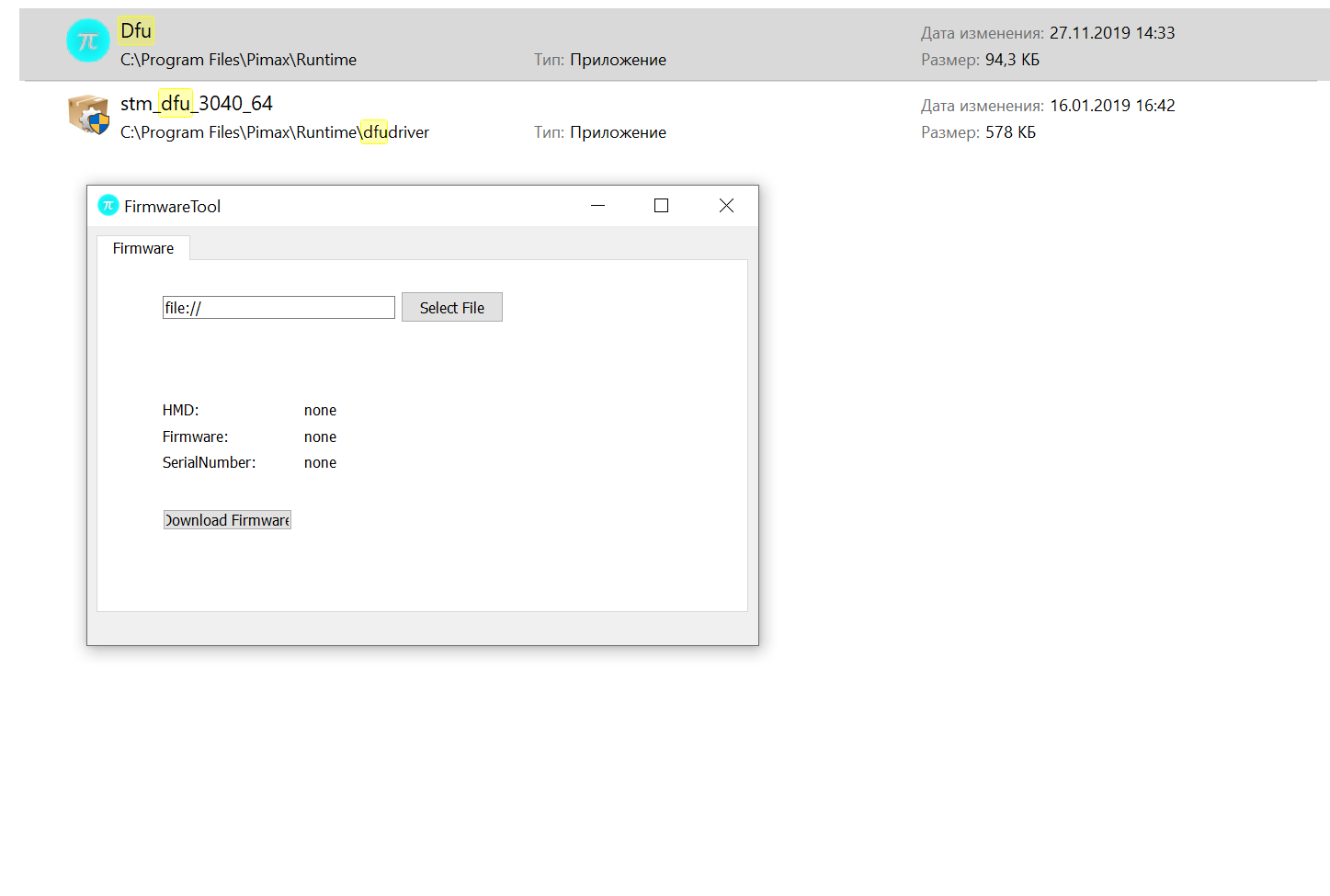This screenshot has height=896, width=1330.
Task: Focus the file:// path input field
Action: click(x=279, y=308)
